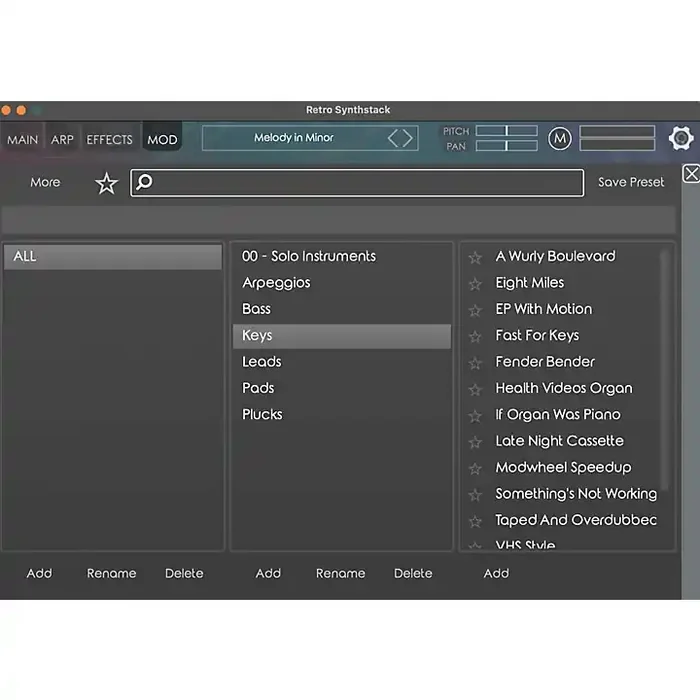Choose the Bass category
The height and width of the screenshot is (700, 700).
(x=342, y=309)
